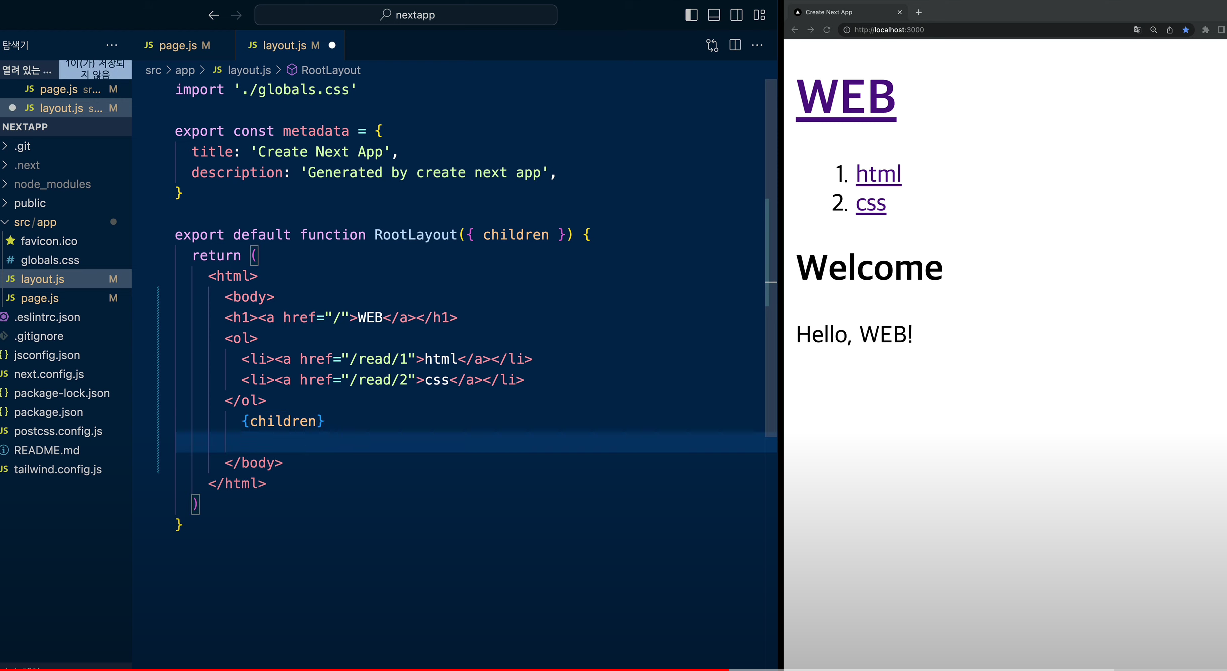1227x671 pixels.
Task: Open the css link on the web page
Action: pos(871,203)
